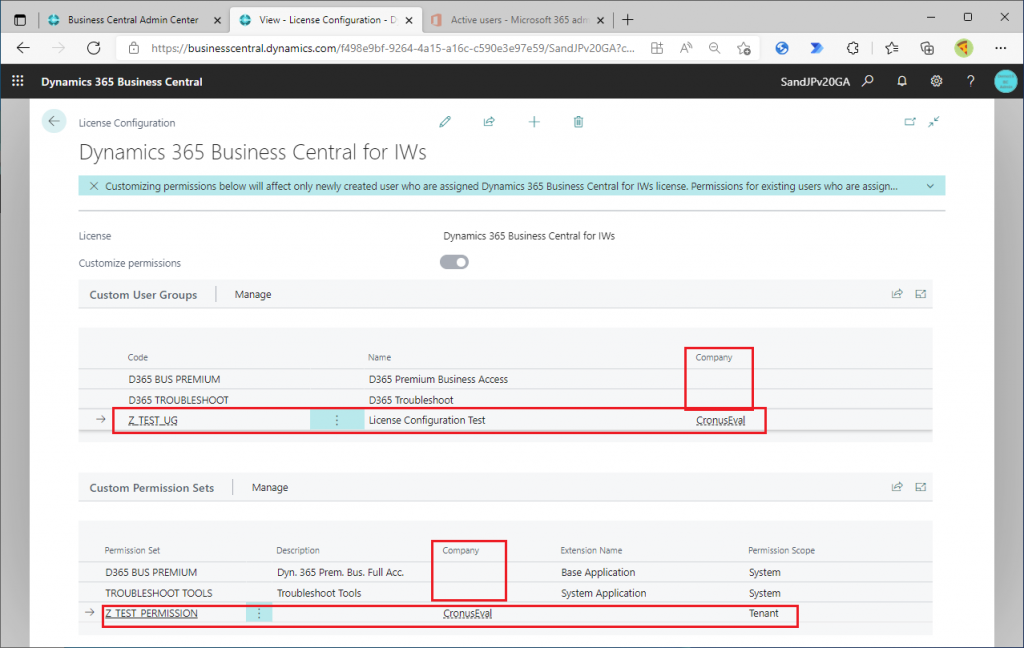This screenshot has height=648, width=1024.
Task: Expand the Custom Permission Sets part to full view
Action: pos(921,487)
